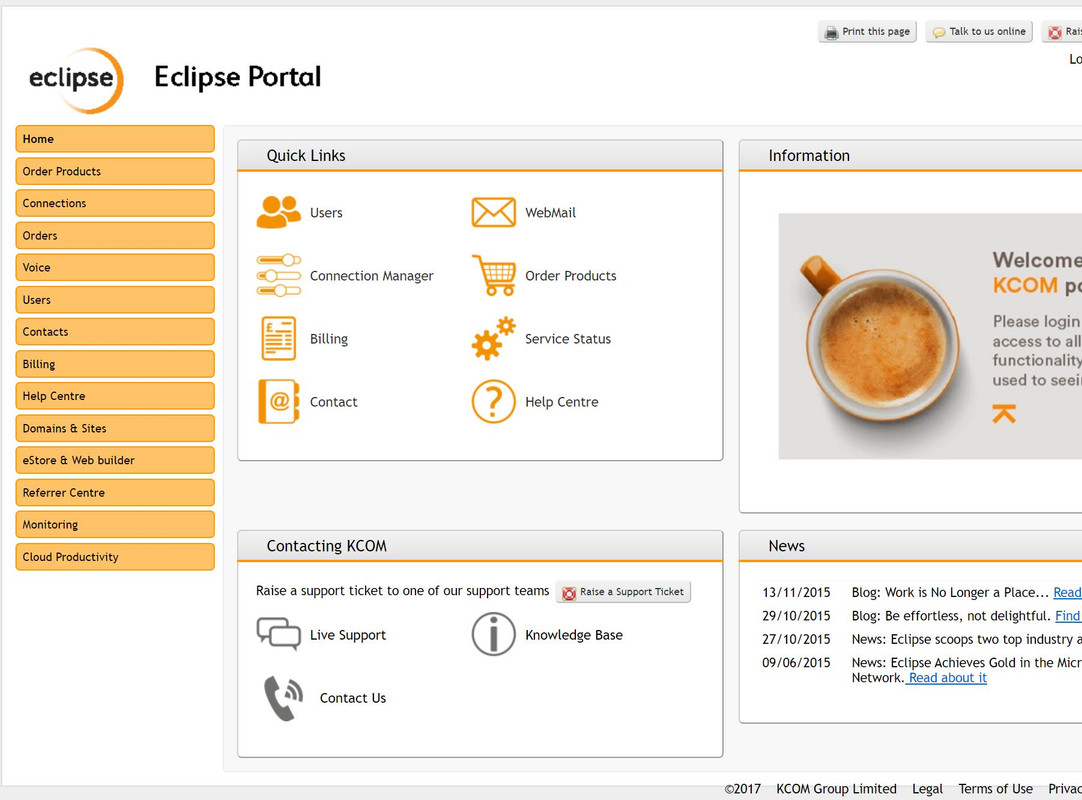Click the Contact Us link text

click(x=353, y=698)
